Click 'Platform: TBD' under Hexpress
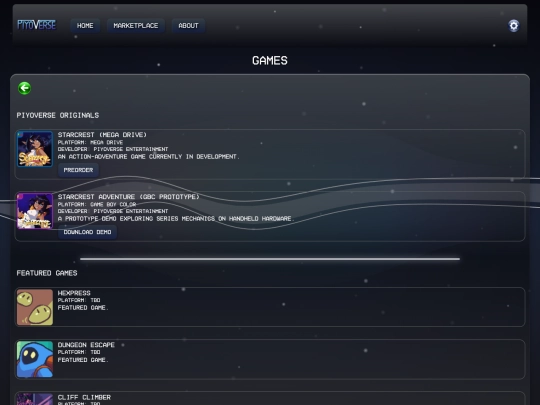 pos(79,300)
